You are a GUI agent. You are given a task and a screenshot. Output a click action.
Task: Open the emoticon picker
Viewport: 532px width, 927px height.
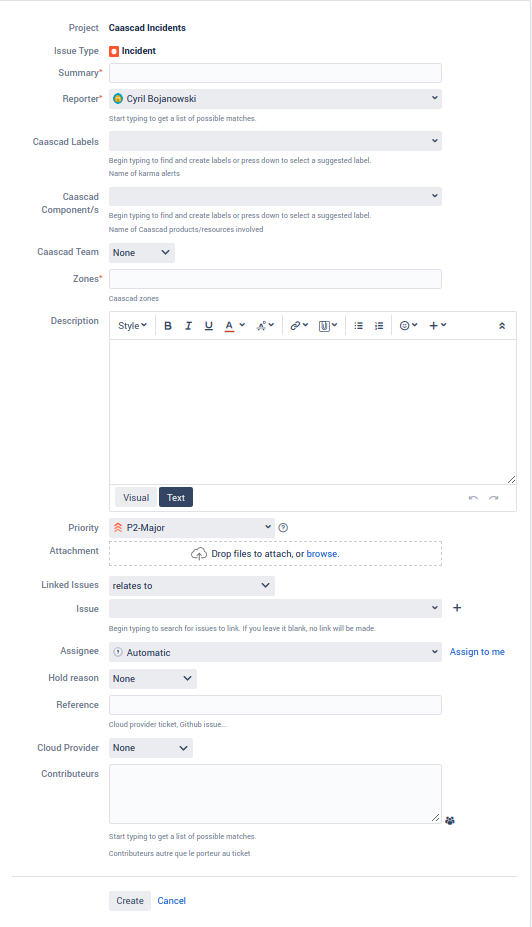(x=408, y=326)
